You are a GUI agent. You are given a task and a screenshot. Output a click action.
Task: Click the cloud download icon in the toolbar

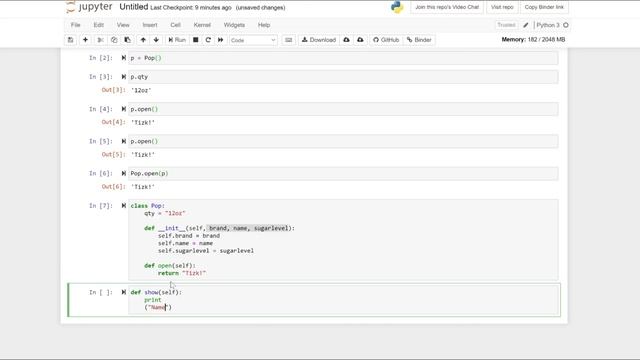pos(347,40)
